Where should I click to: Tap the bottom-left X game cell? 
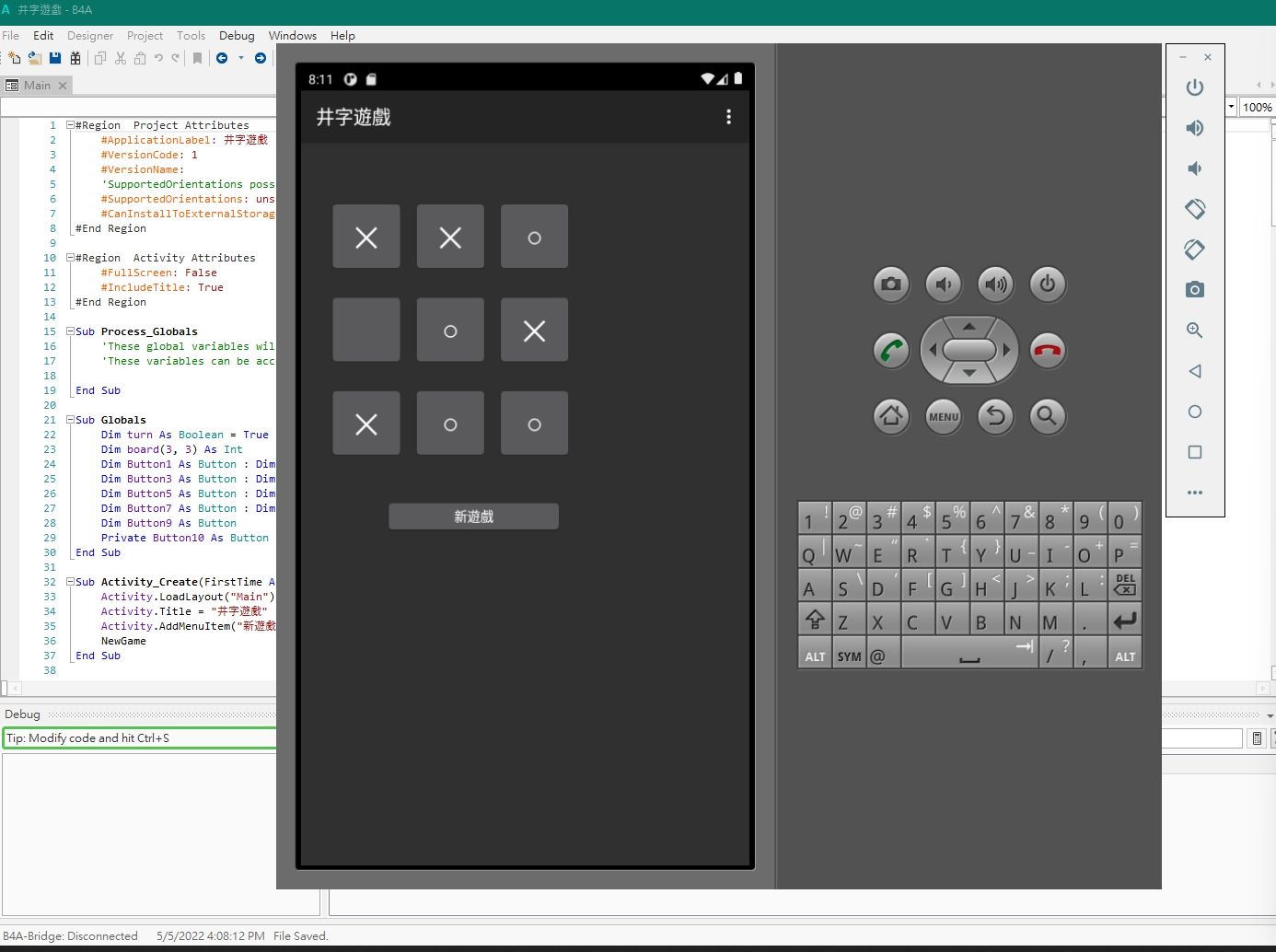pyautogui.click(x=366, y=424)
